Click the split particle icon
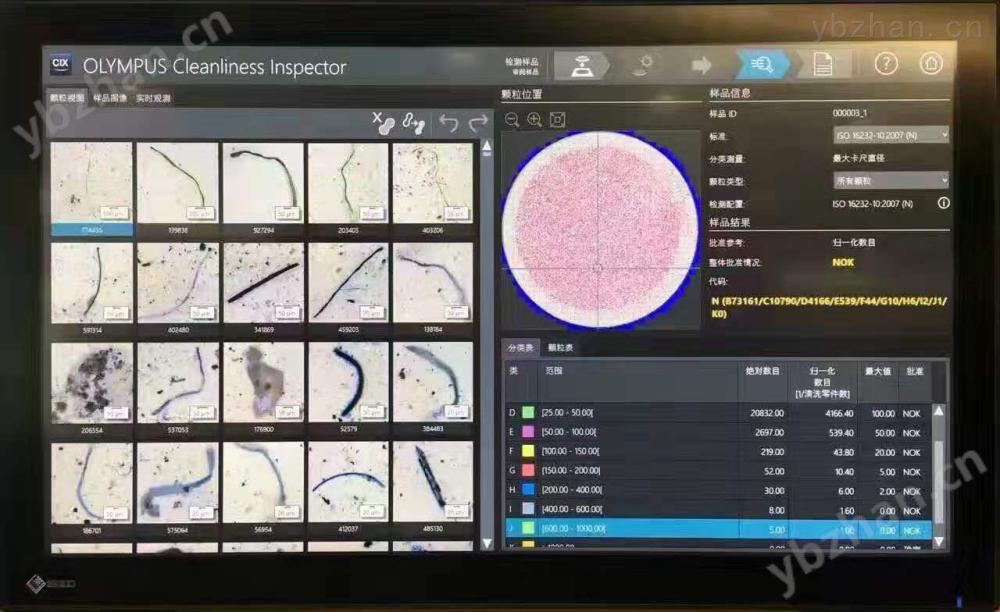Image resolution: width=1000 pixels, height=612 pixels. (413, 122)
